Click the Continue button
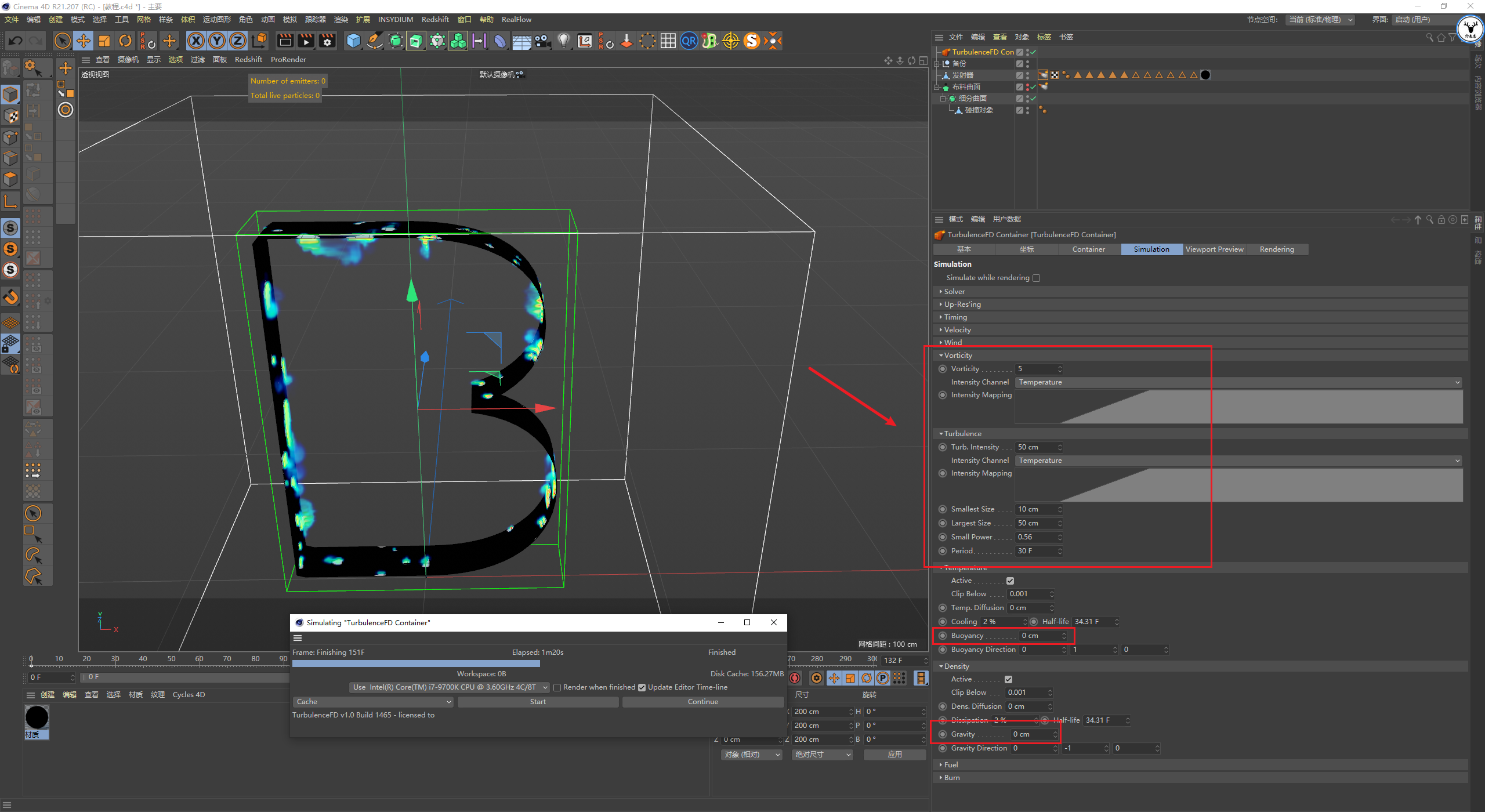The width and height of the screenshot is (1485, 812). pyautogui.click(x=702, y=702)
